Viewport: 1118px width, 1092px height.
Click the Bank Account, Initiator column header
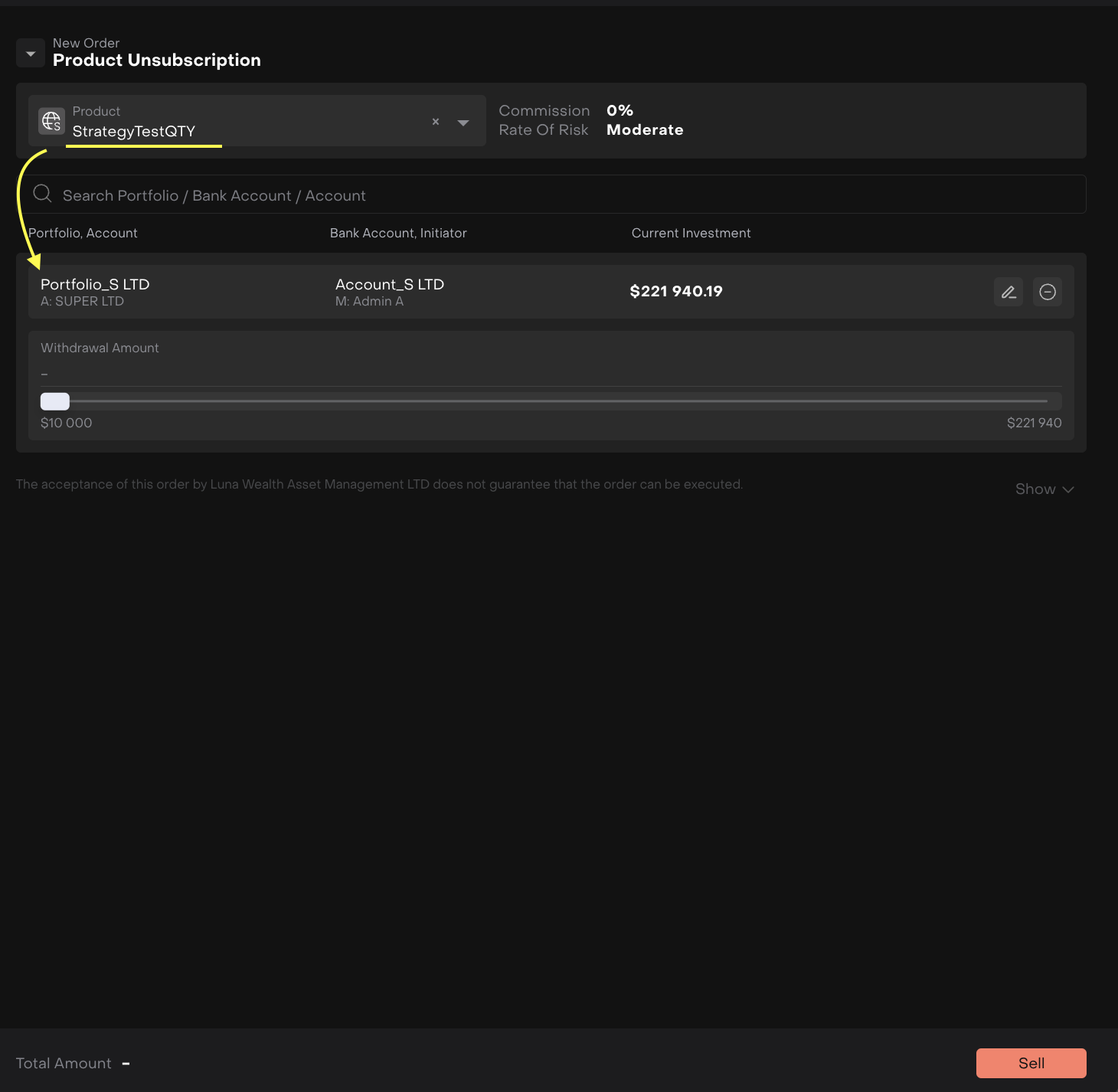click(x=398, y=233)
